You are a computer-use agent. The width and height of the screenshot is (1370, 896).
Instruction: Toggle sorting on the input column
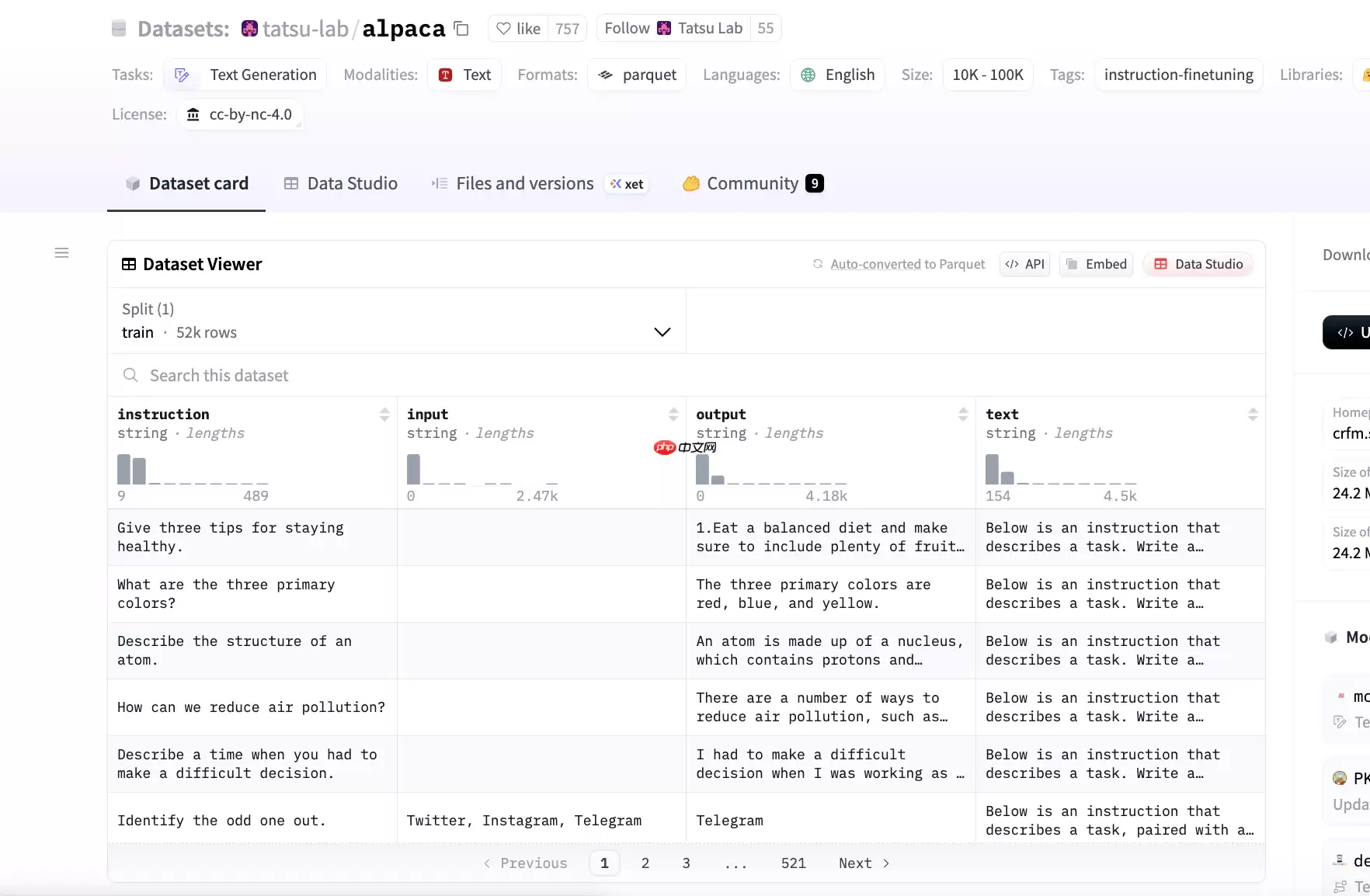673,415
